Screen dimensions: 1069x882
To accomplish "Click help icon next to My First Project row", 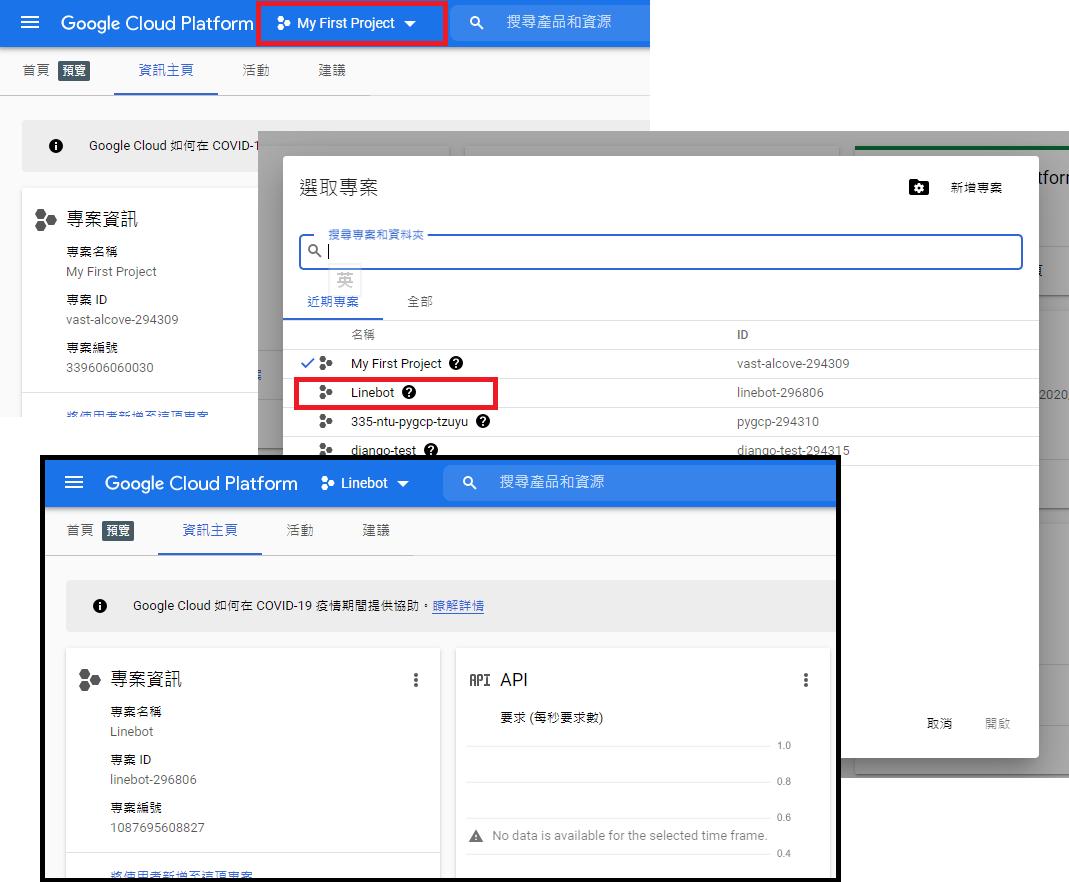I will click(x=456, y=363).
